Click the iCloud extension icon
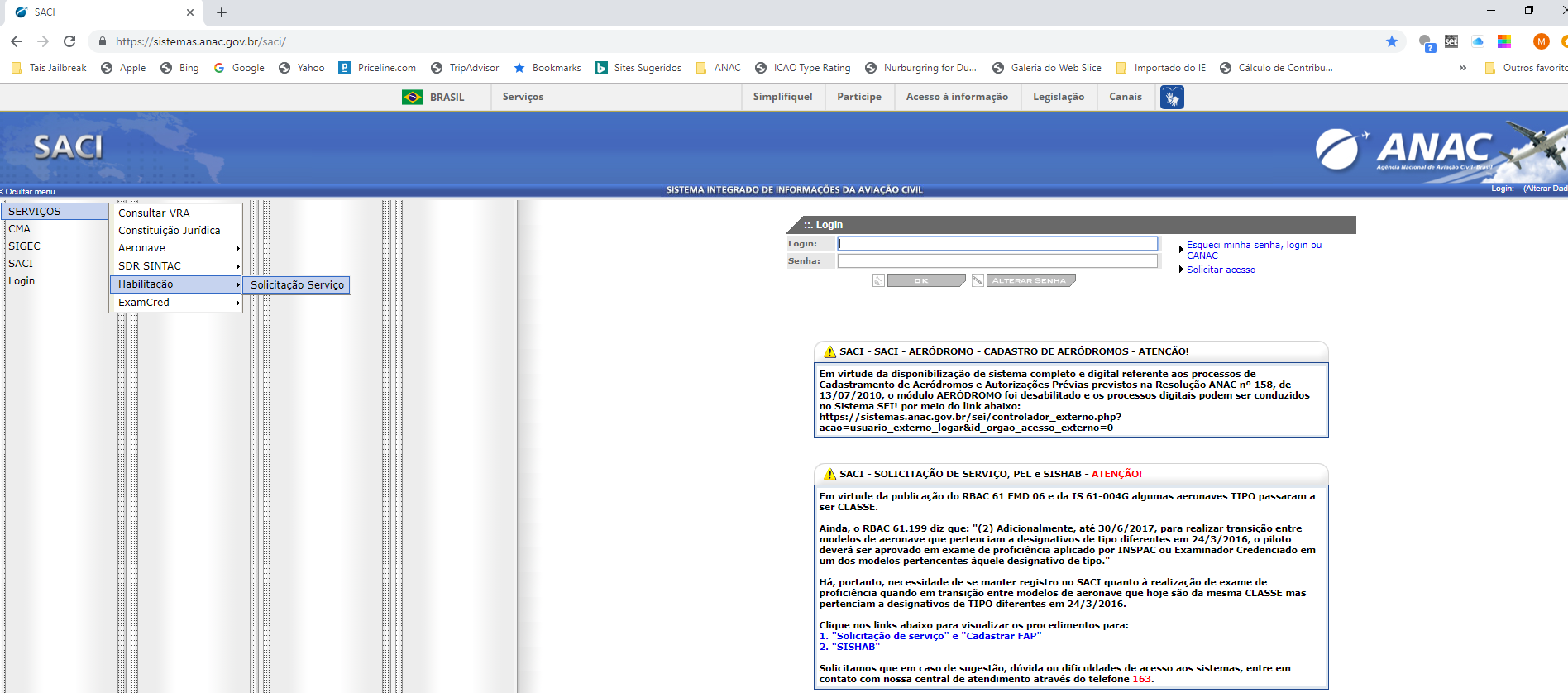1568x693 pixels. pos(1478,41)
